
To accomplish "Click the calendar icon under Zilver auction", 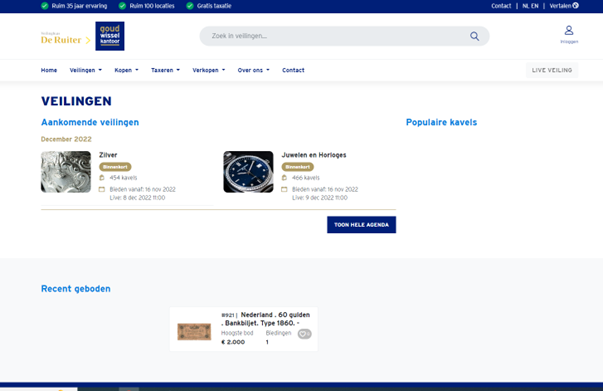I will point(102,189).
